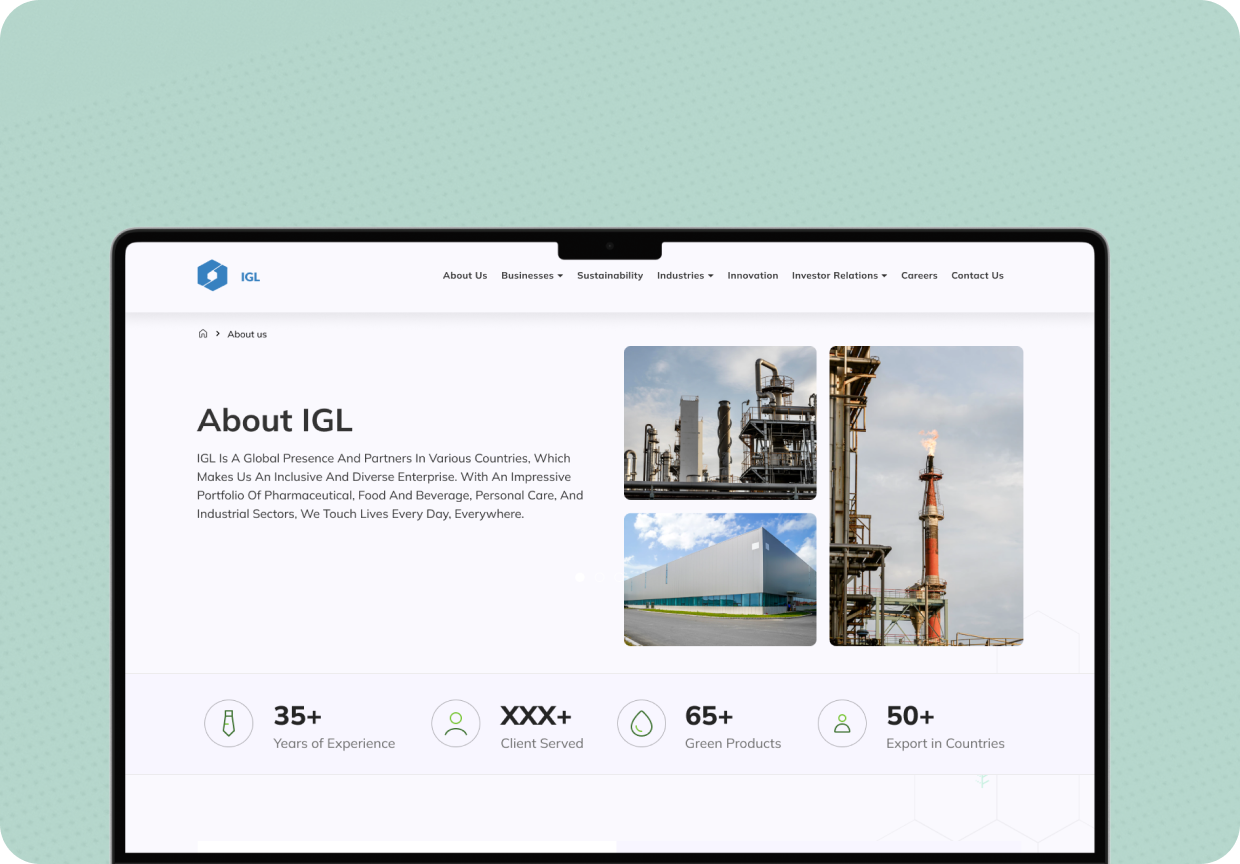This screenshot has width=1240, height=864.
Task: Click the About us breadcrumb text
Action: [x=247, y=334]
